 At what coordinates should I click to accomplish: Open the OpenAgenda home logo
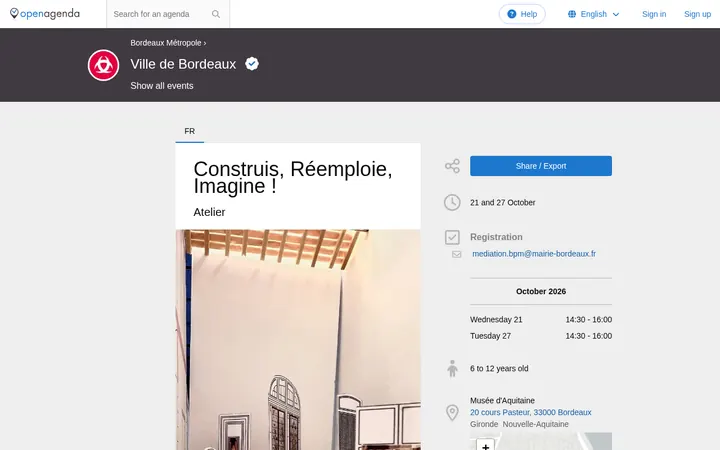[45, 14]
